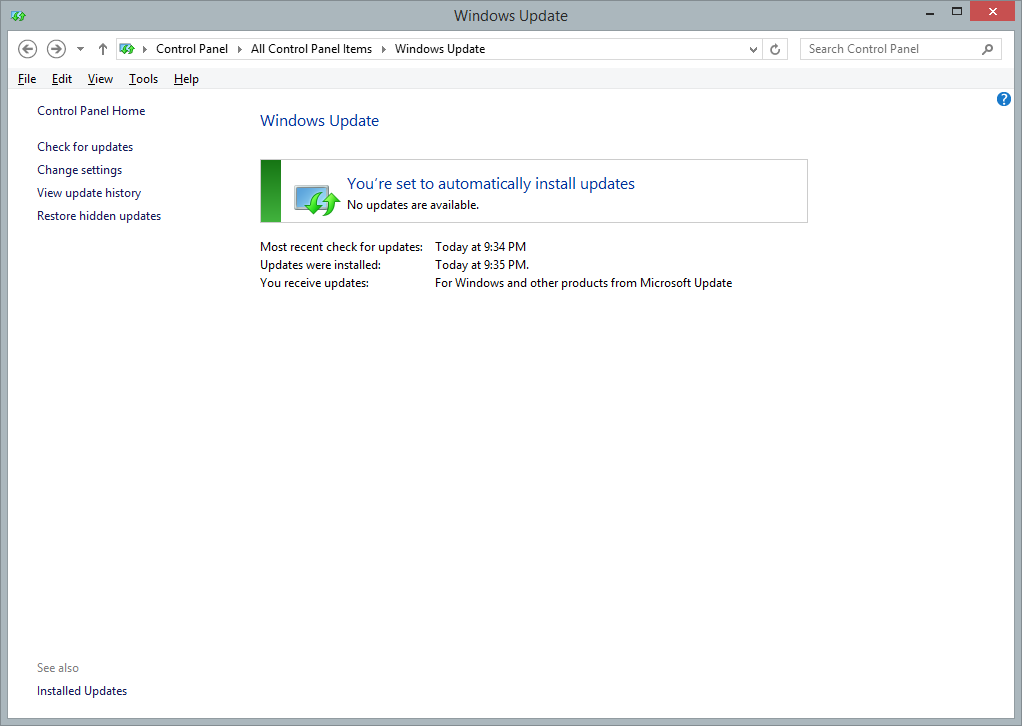Viewport: 1022px width, 726px height.
Task: Click the Back navigation arrow
Action: tap(28, 49)
